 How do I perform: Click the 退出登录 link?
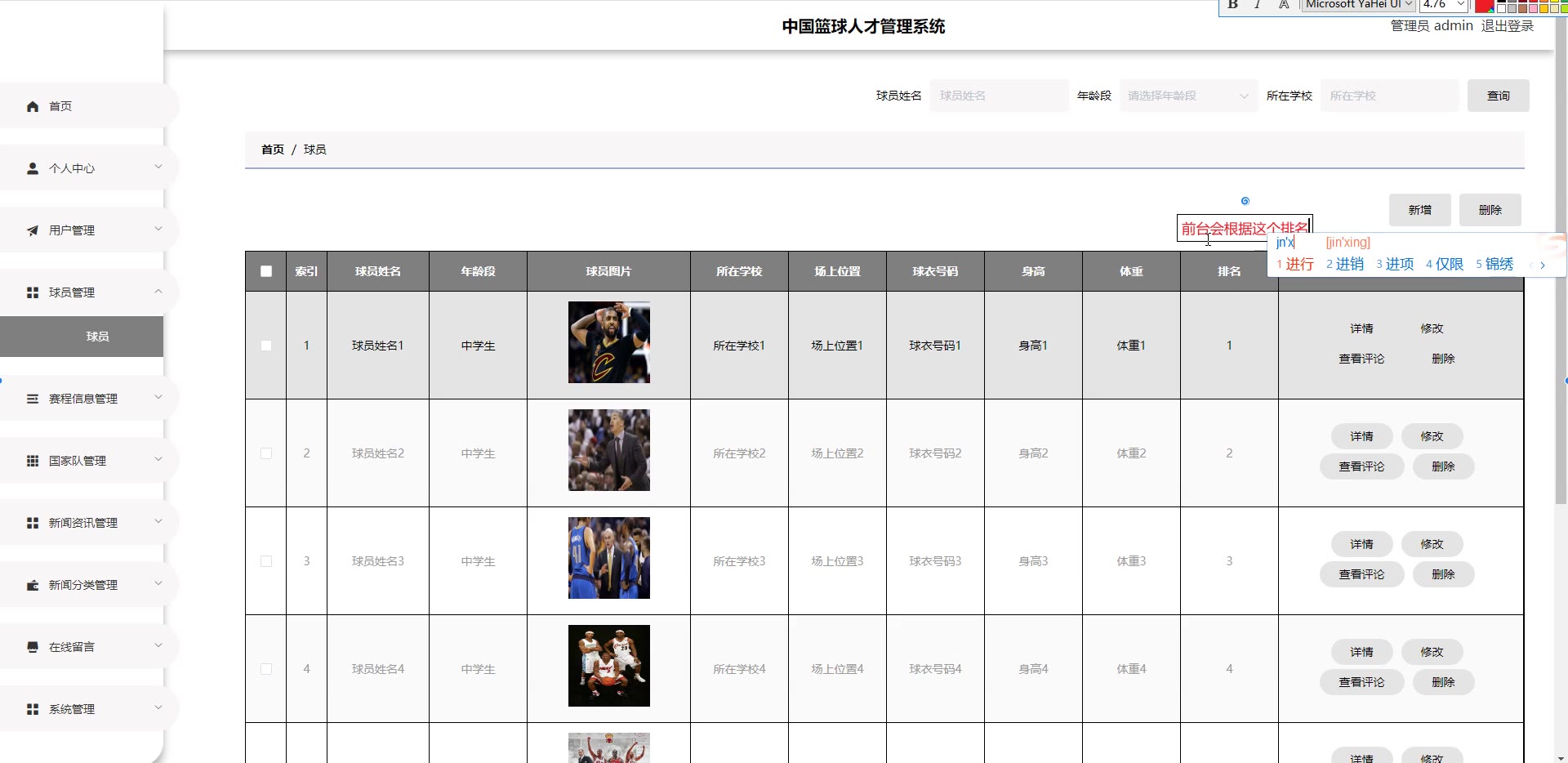pyautogui.click(x=1508, y=26)
